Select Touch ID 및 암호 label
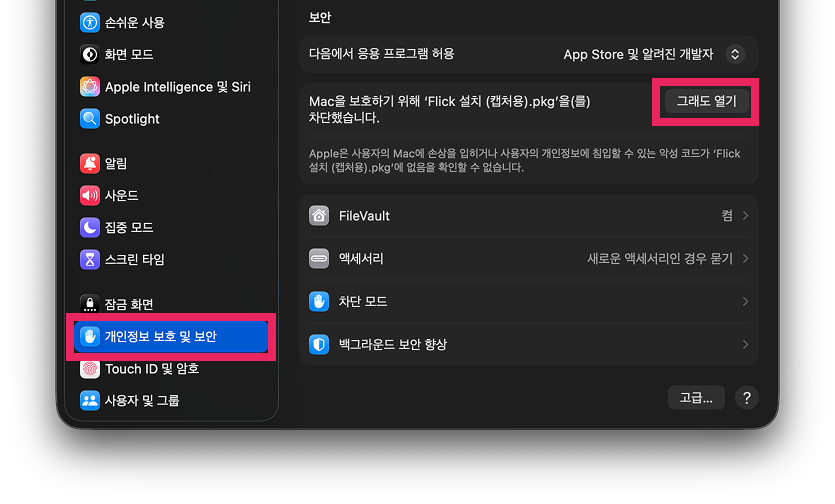This screenshot has height=504, width=835. pos(152,369)
